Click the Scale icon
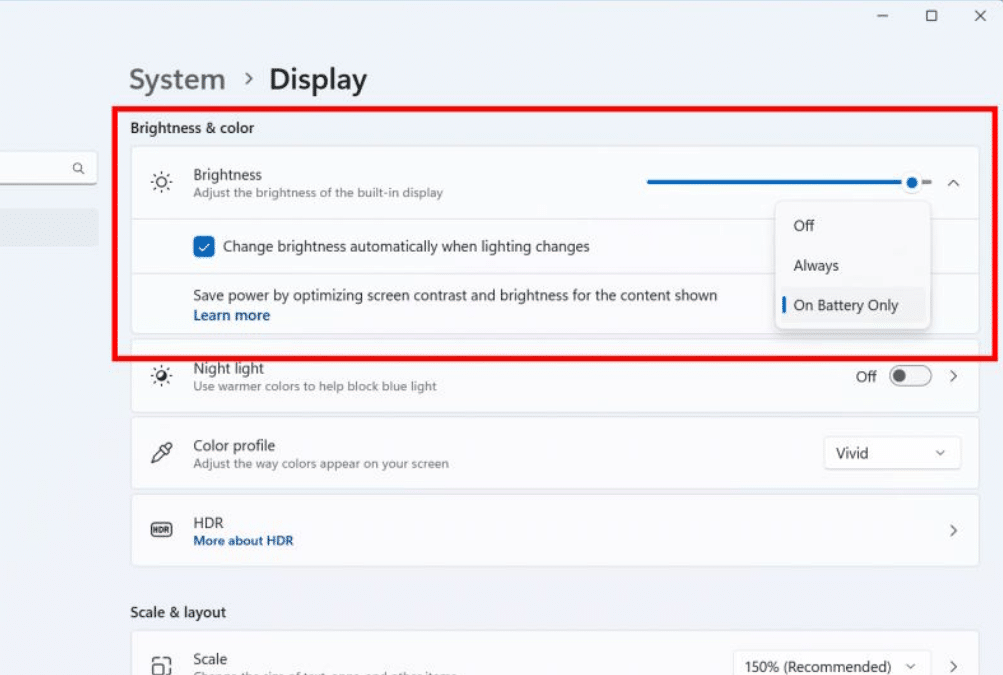 (161, 665)
